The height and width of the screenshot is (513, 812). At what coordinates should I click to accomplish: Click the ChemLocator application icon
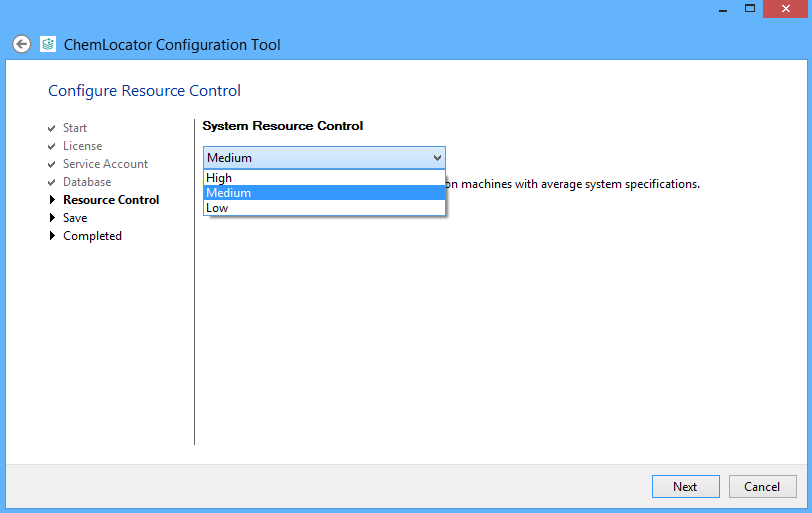click(48, 44)
